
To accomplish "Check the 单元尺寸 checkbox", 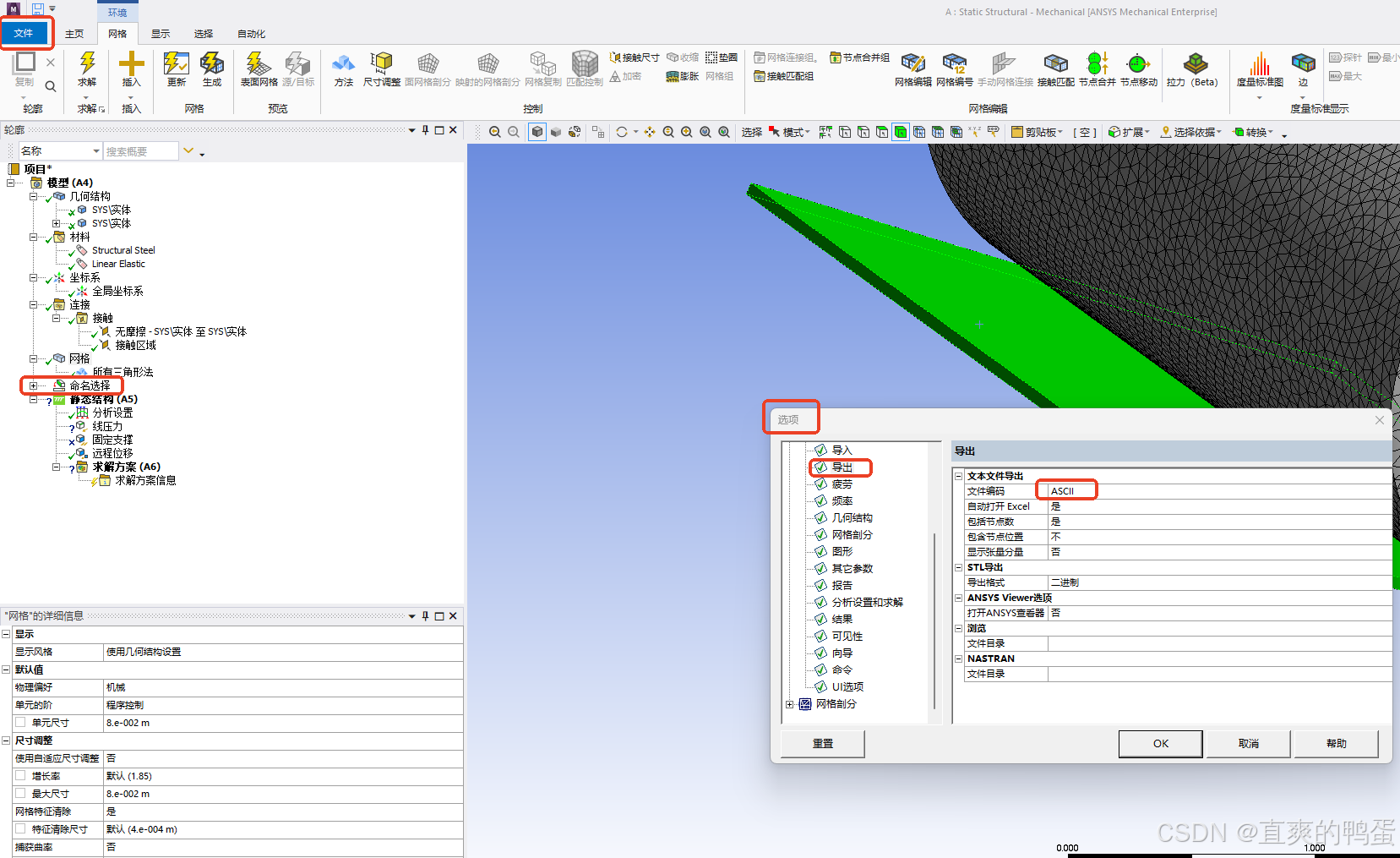I will 19,723.
